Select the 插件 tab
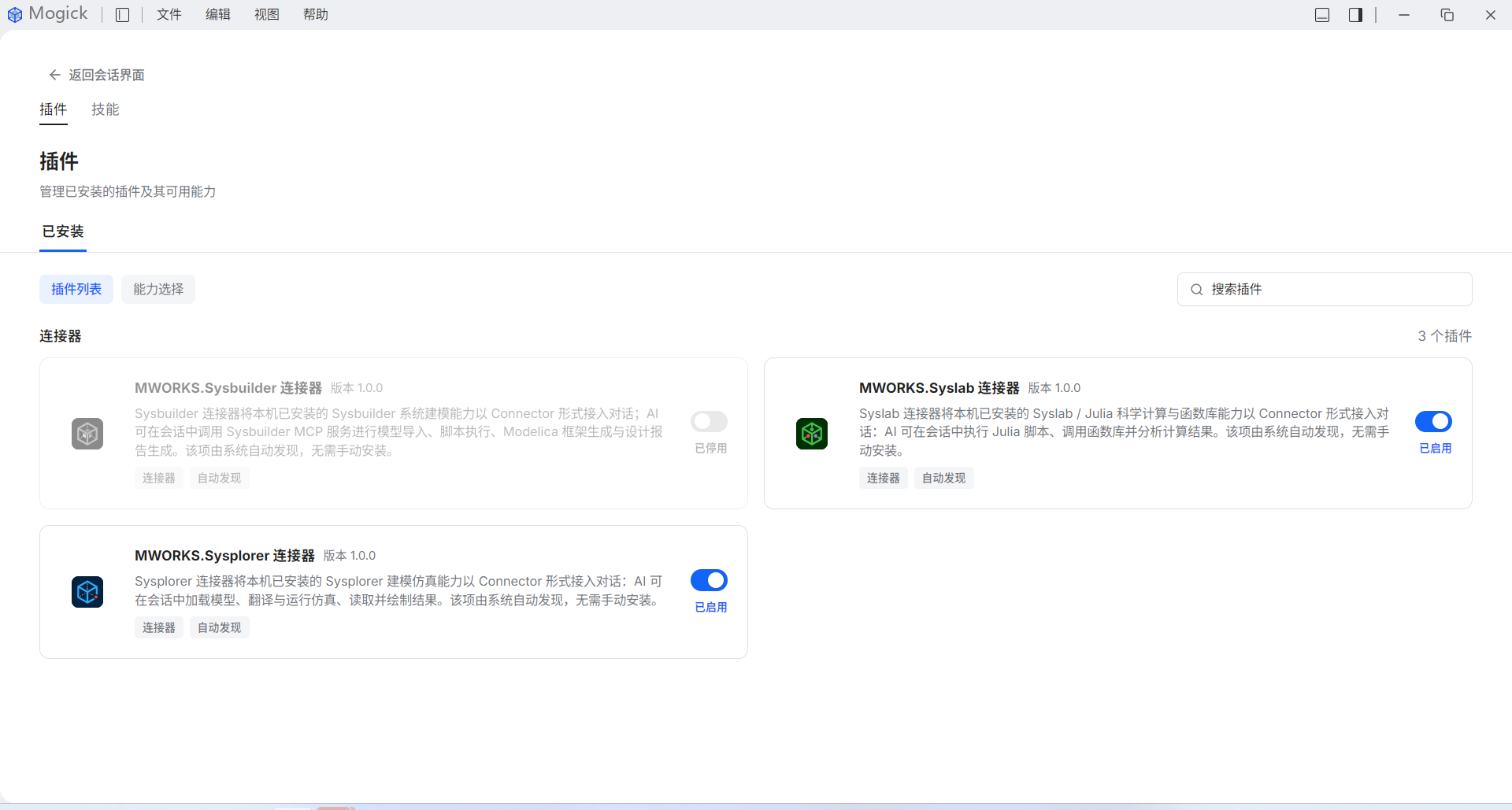The width and height of the screenshot is (1512, 810). (54, 109)
